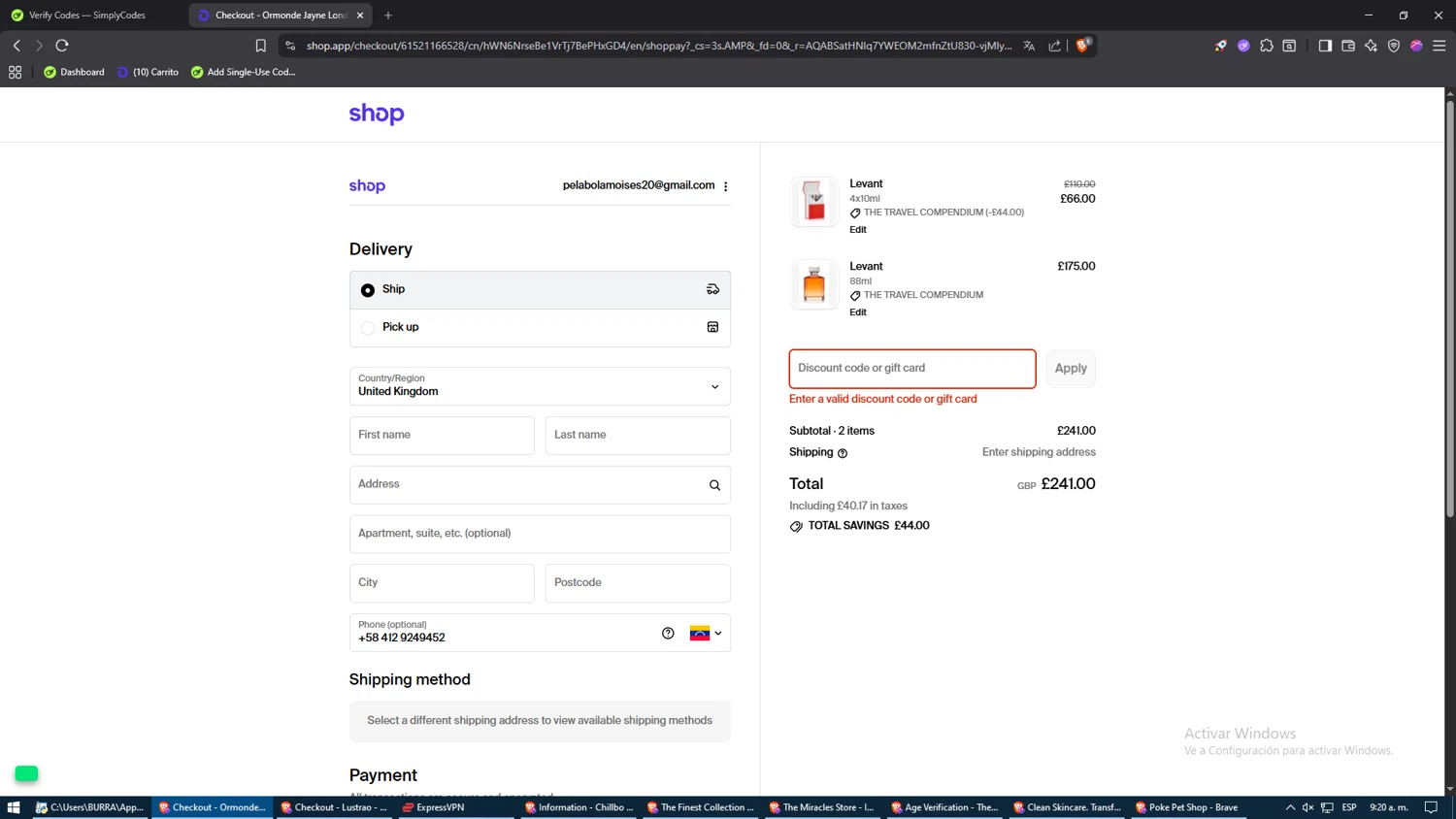Edit the Levant 4x10ml cart item
The image size is (1456, 819).
pos(858,230)
